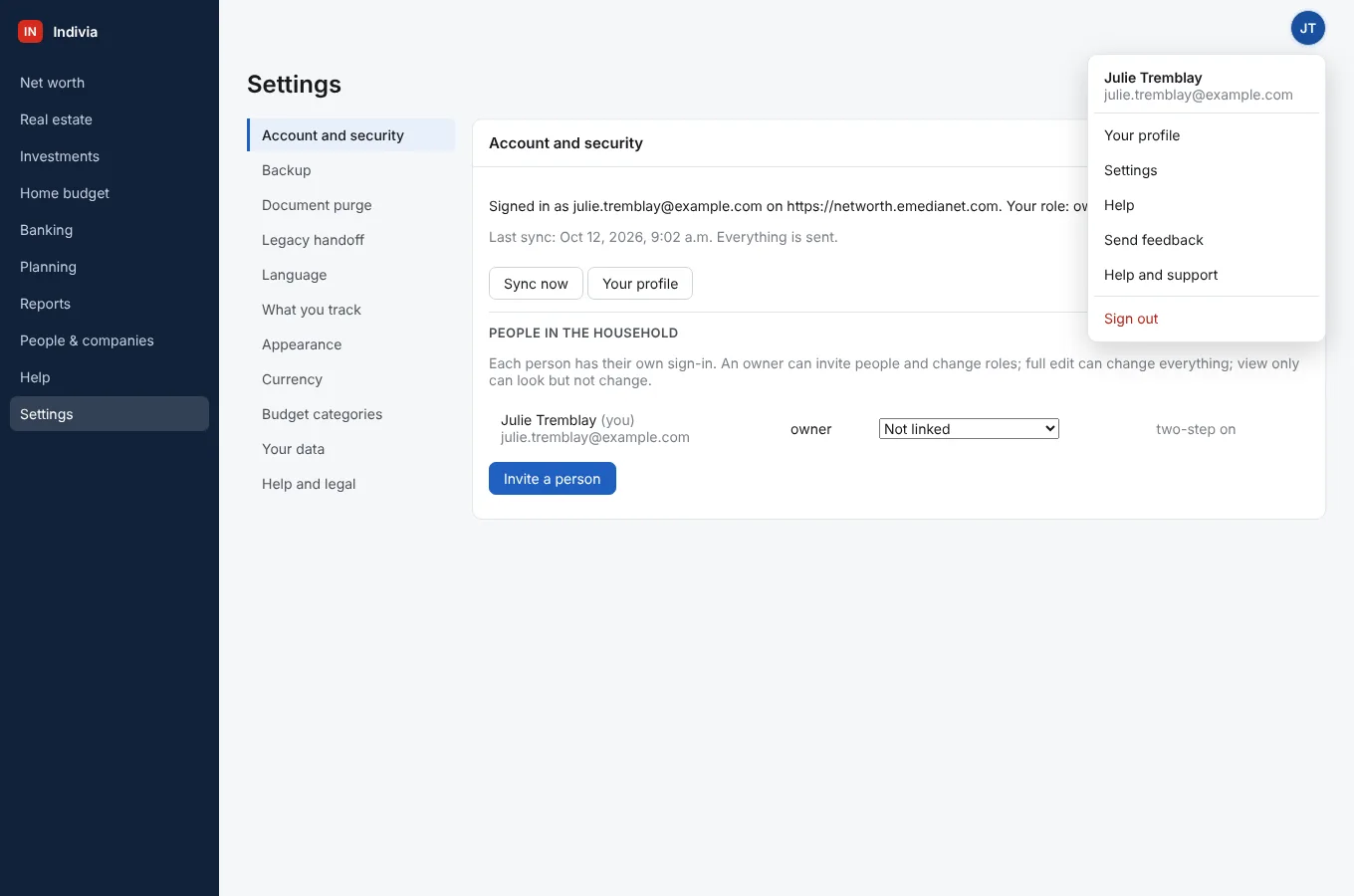Screen dimensions: 1354x896
Task: Select Help and support menu item
Action: point(1207,275)
